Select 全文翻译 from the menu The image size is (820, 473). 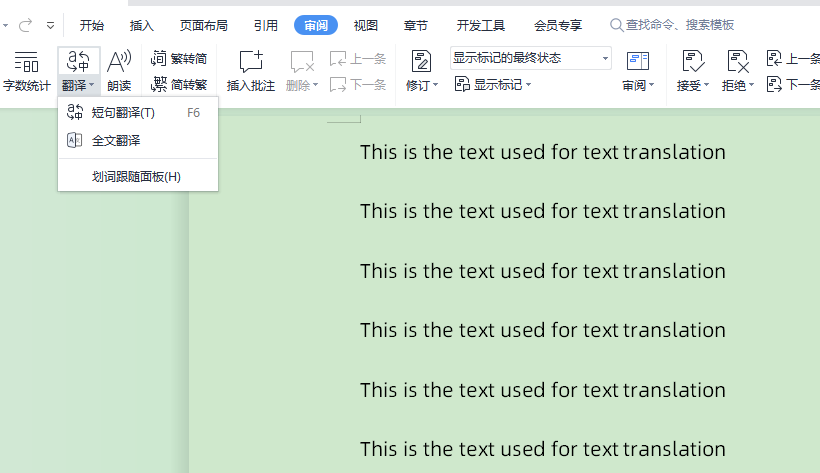click(138, 140)
